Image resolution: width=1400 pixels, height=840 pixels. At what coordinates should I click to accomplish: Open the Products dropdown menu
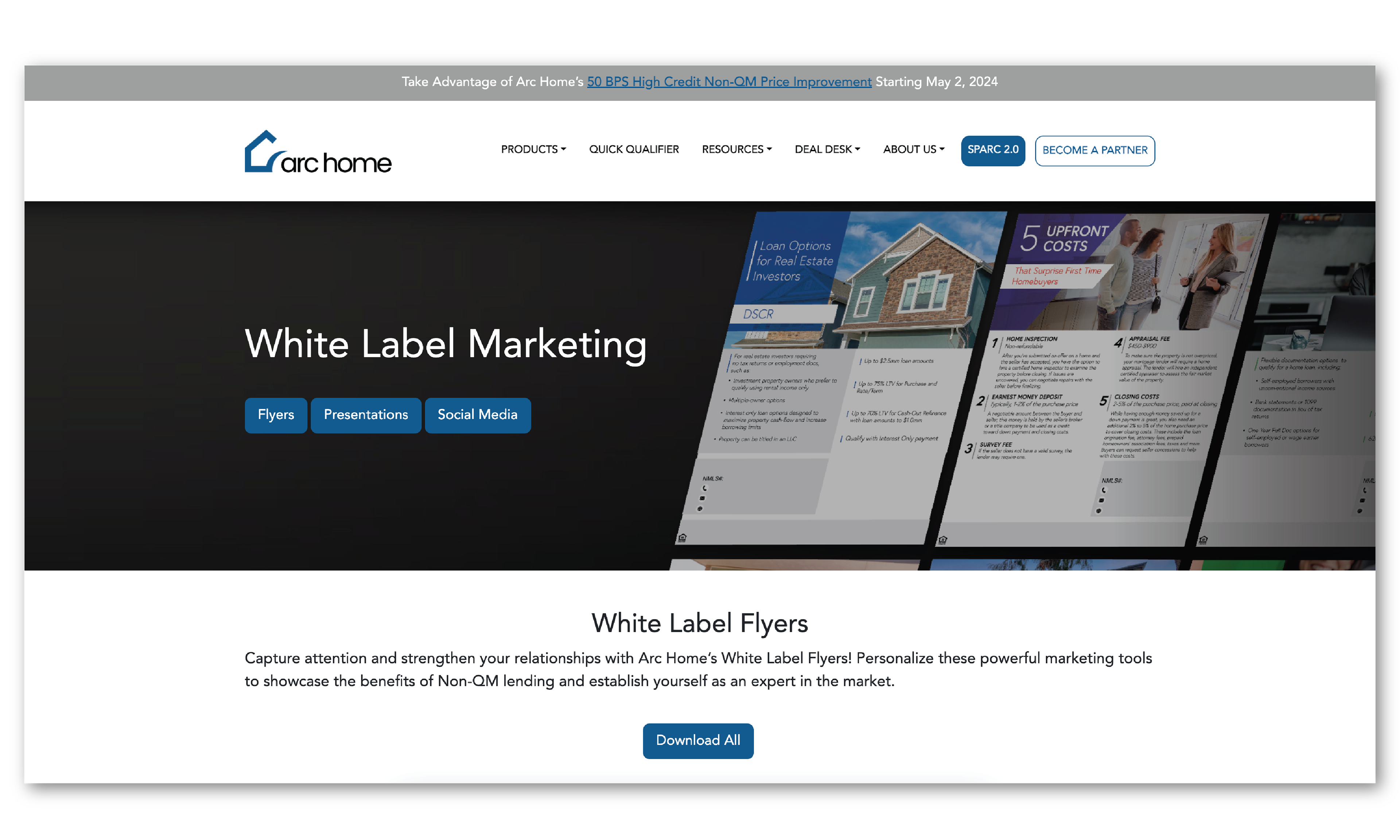click(533, 149)
